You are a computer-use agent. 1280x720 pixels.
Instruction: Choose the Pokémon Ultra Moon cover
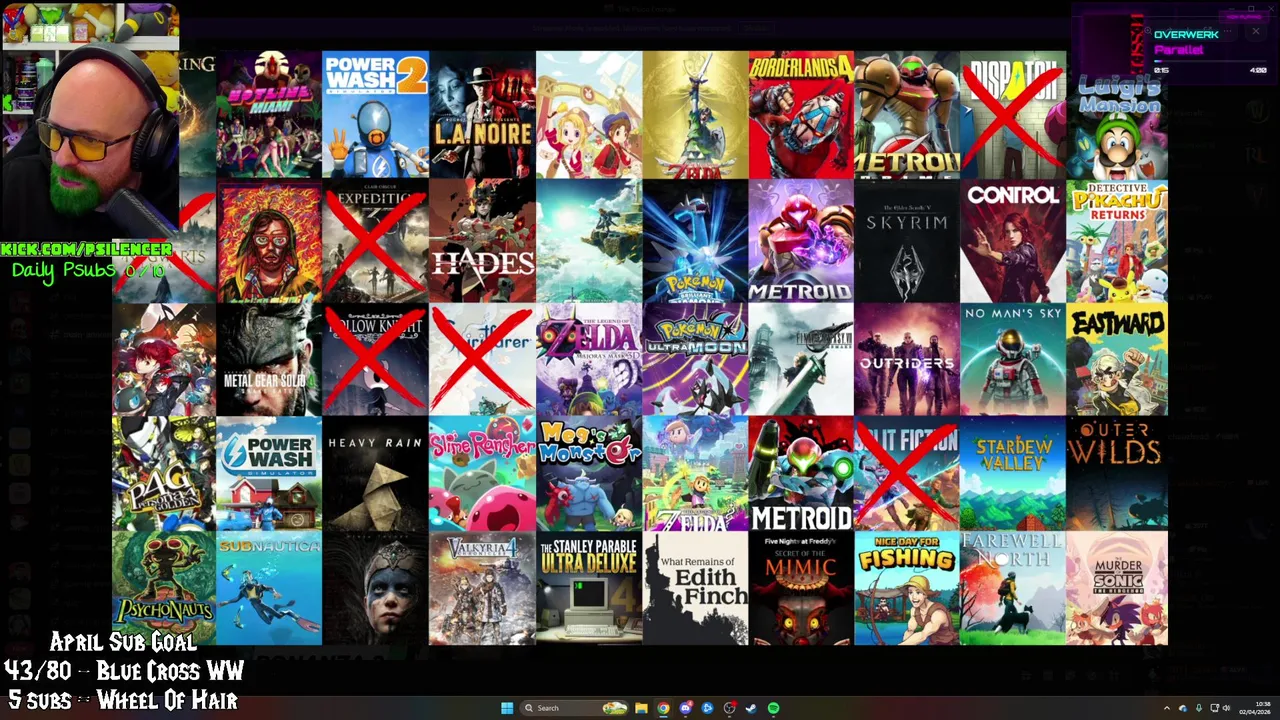click(695, 359)
